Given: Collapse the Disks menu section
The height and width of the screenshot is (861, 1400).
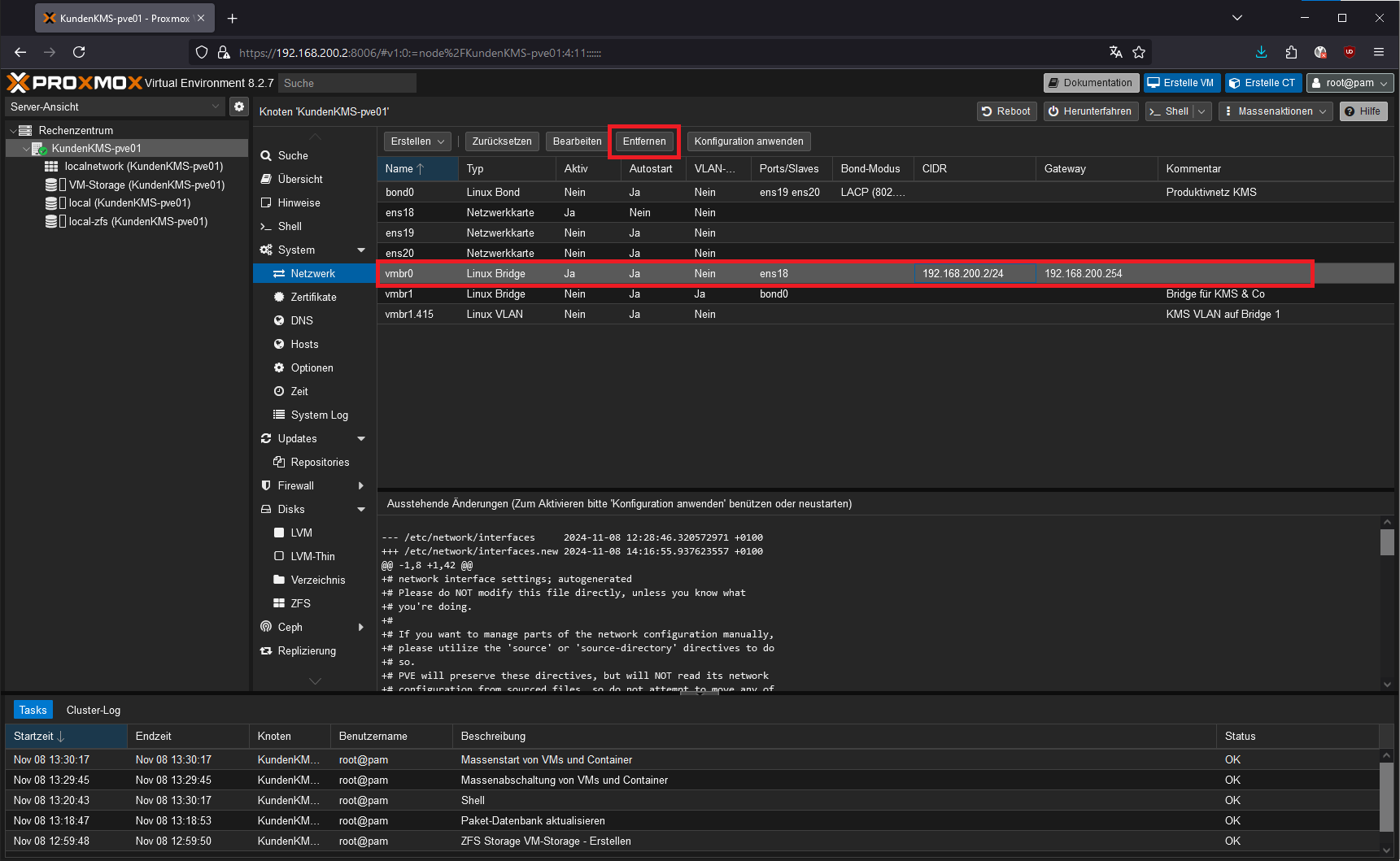Looking at the screenshot, I should click(x=361, y=509).
